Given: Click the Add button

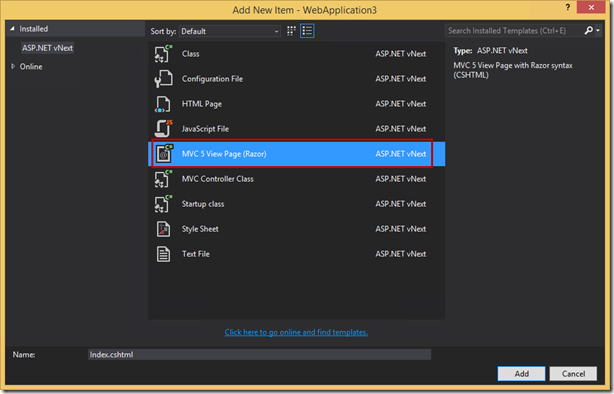Looking at the screenshot, I should [x=521, y=374].
